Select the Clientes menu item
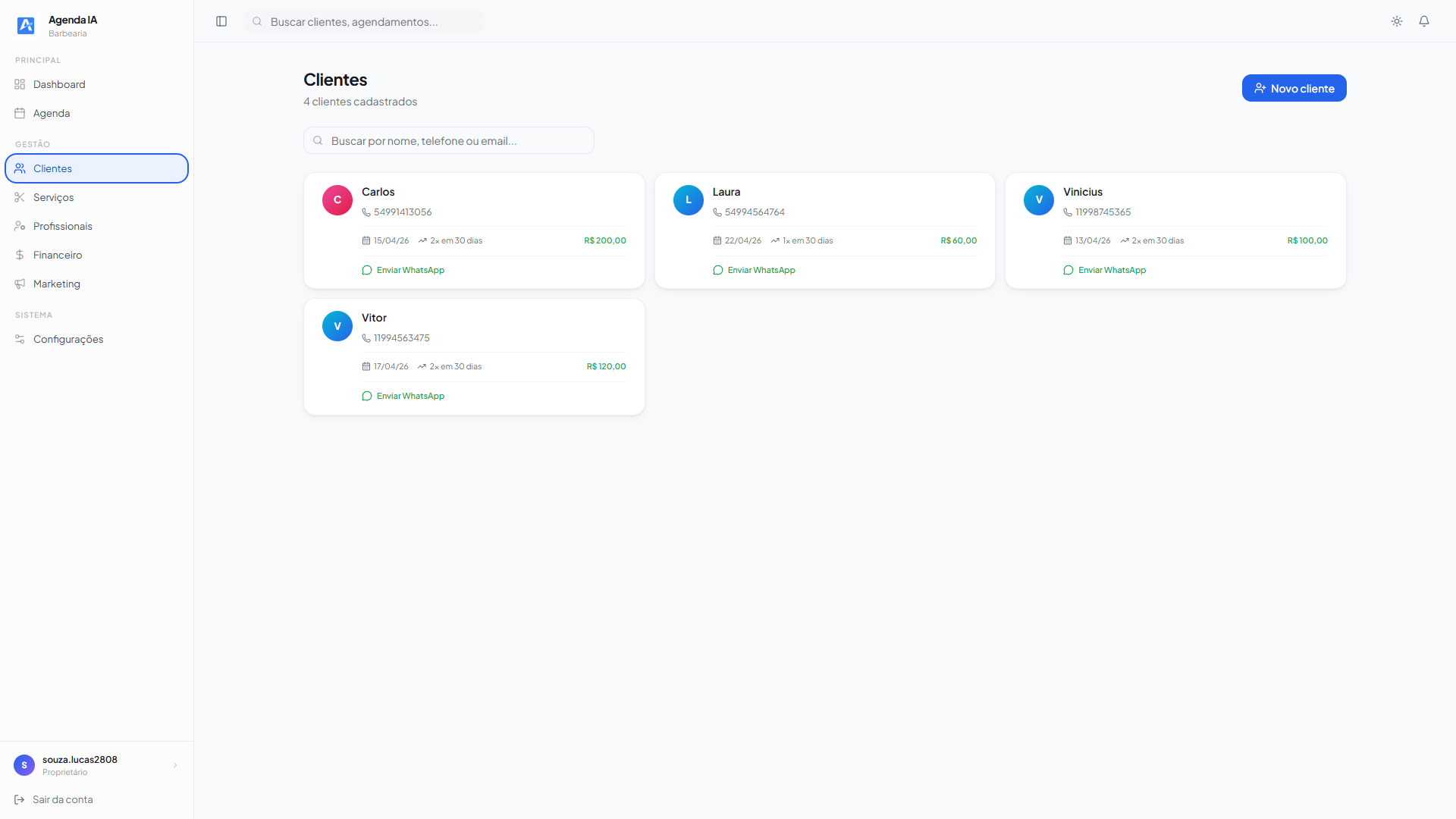 click(x=97, y=168)
